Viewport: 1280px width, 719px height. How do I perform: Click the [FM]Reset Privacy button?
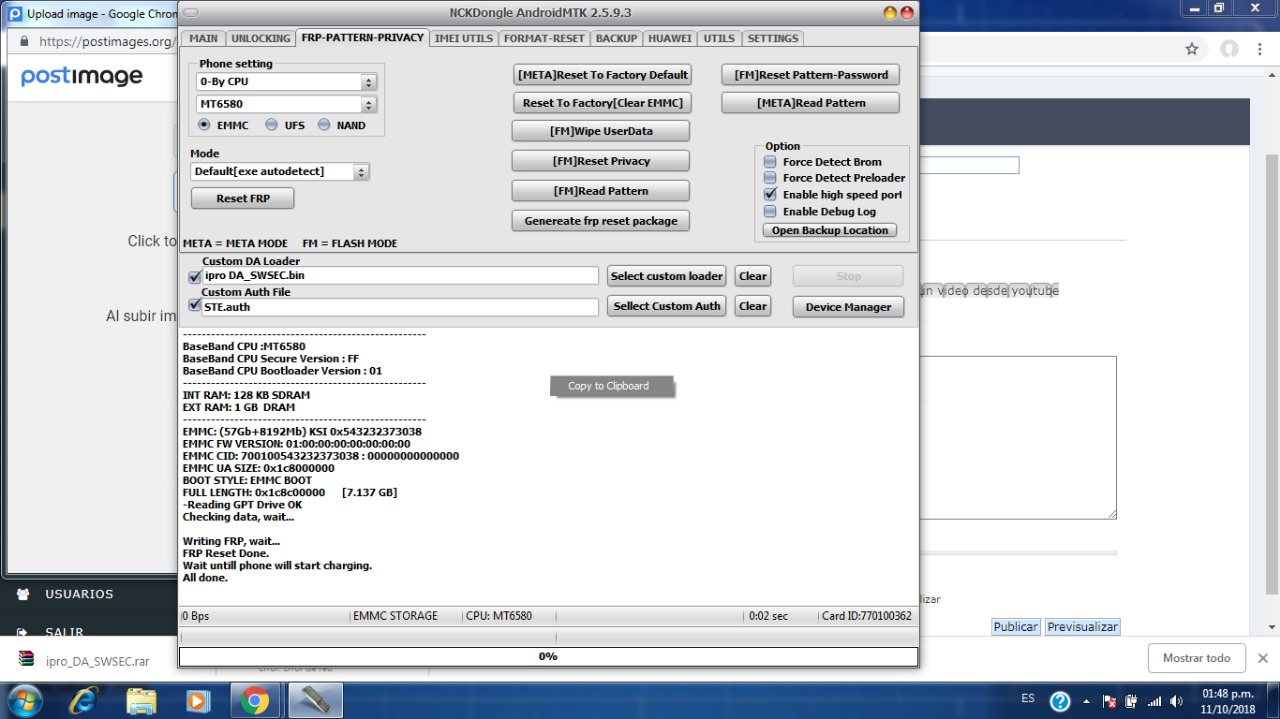tap(601, 161)
